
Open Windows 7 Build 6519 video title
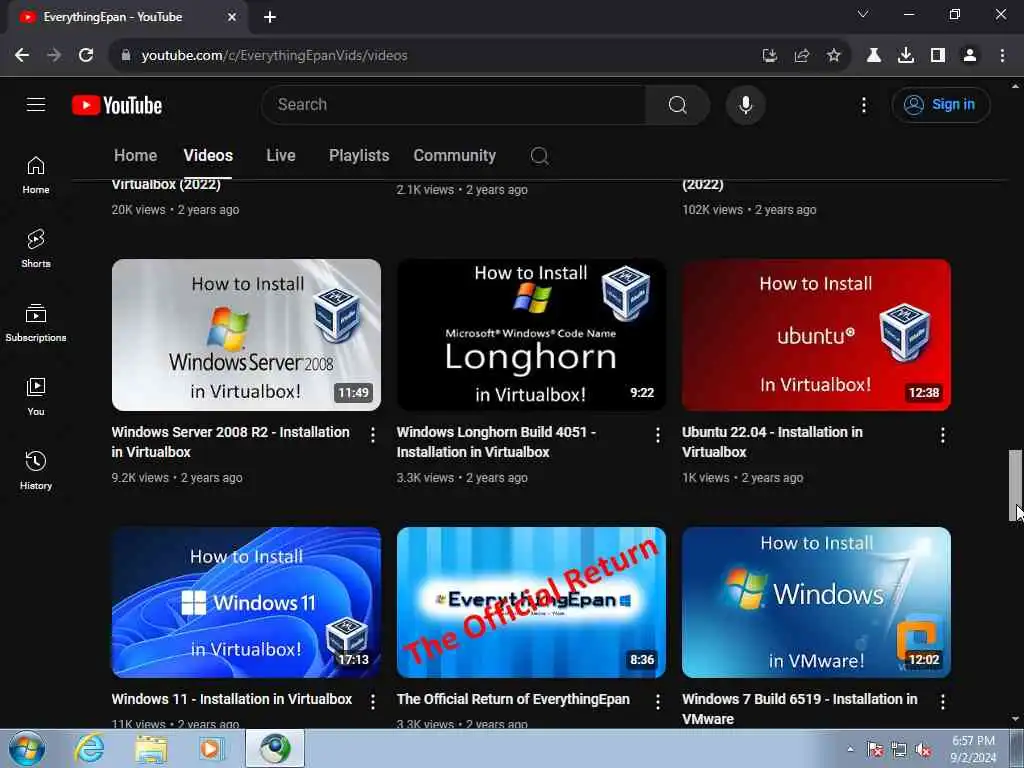[x=800, y=709]
